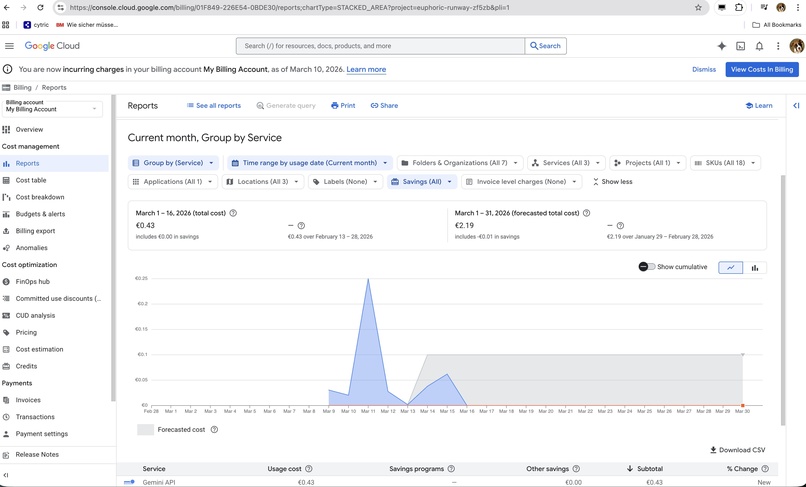The height and width of the screenshot is (487, 806).
Task: Collapse the left sidebar with bottom arrow
Action: (x=6, y=475)
